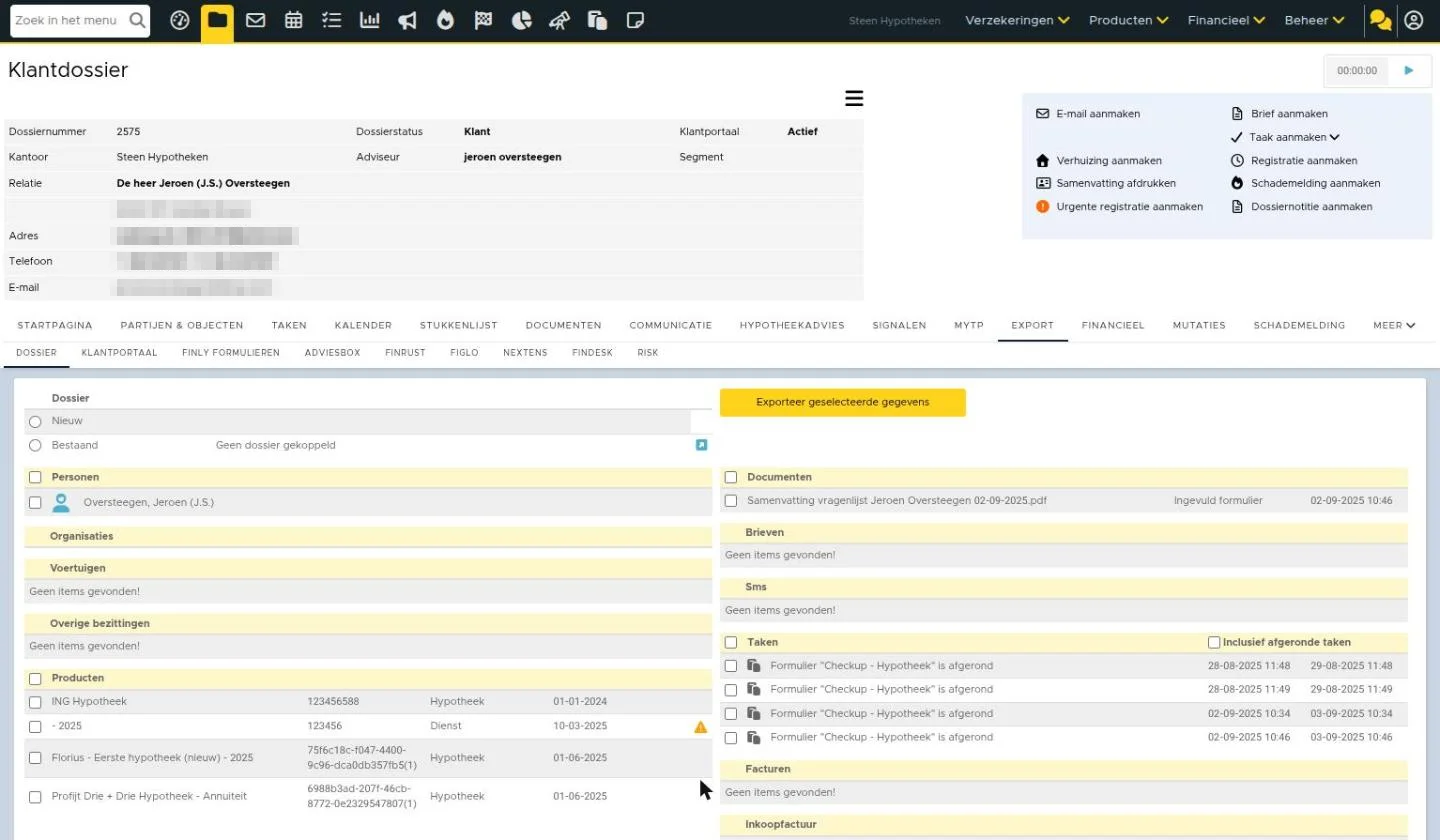
Task: Expand the Producten dropdown menu
Action: (x=1128, y=20)
